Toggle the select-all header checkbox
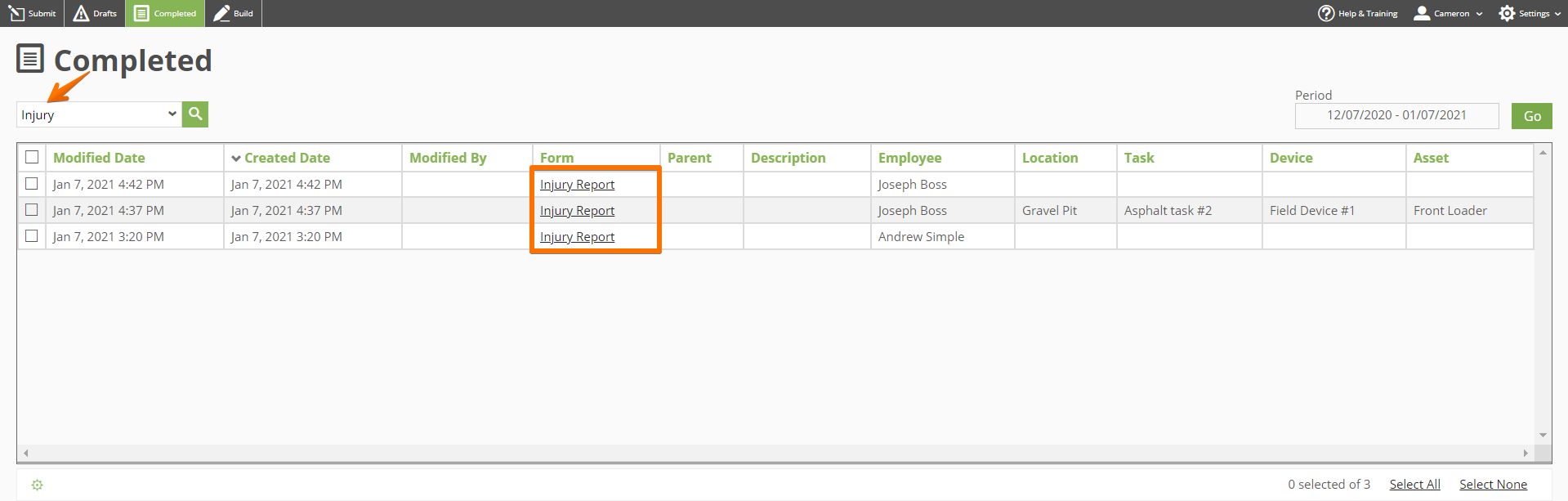The height and width of the screenshot is (501, 1568). 32,157
